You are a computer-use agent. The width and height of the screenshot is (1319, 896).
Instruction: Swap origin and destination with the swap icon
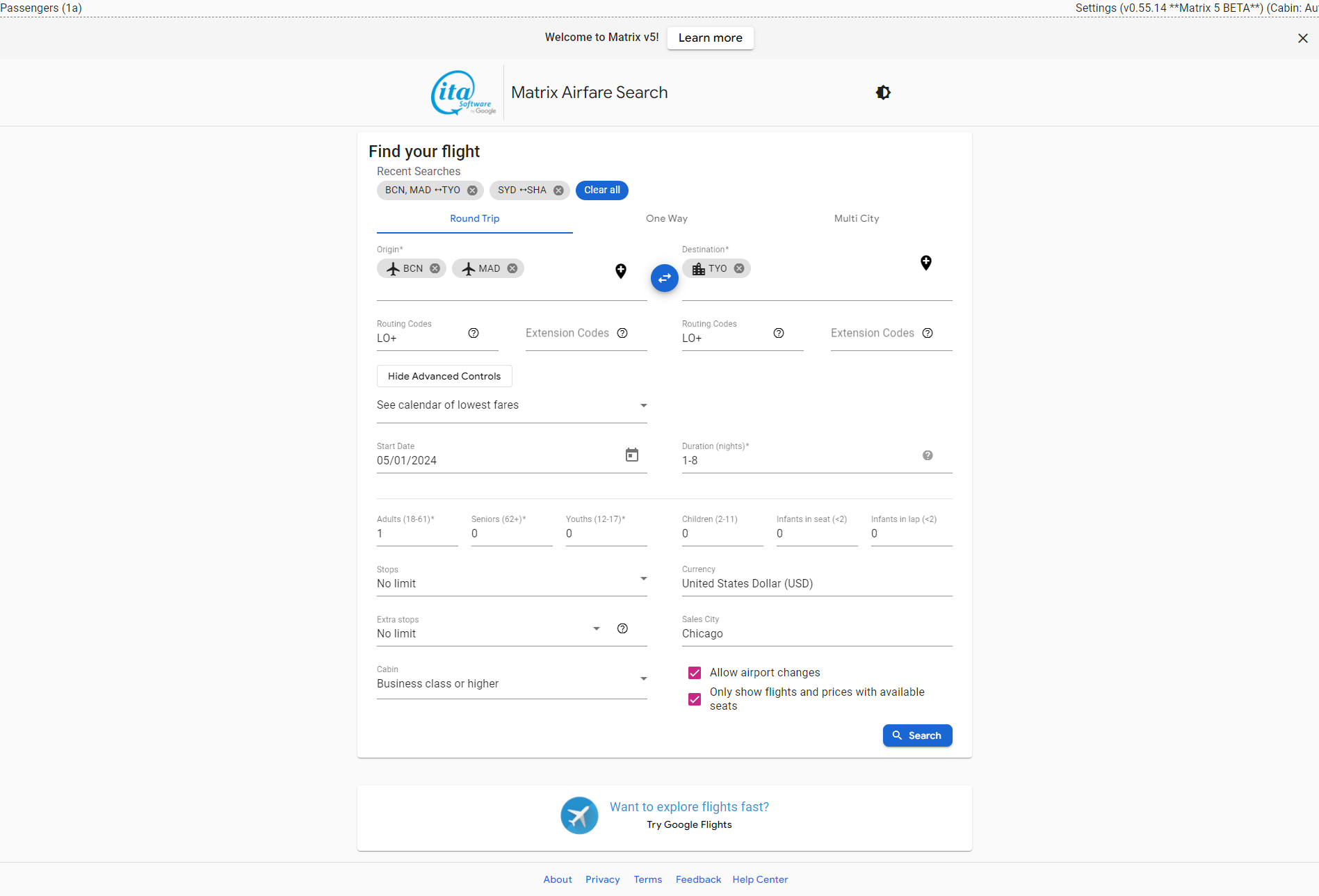click(664, 278)
